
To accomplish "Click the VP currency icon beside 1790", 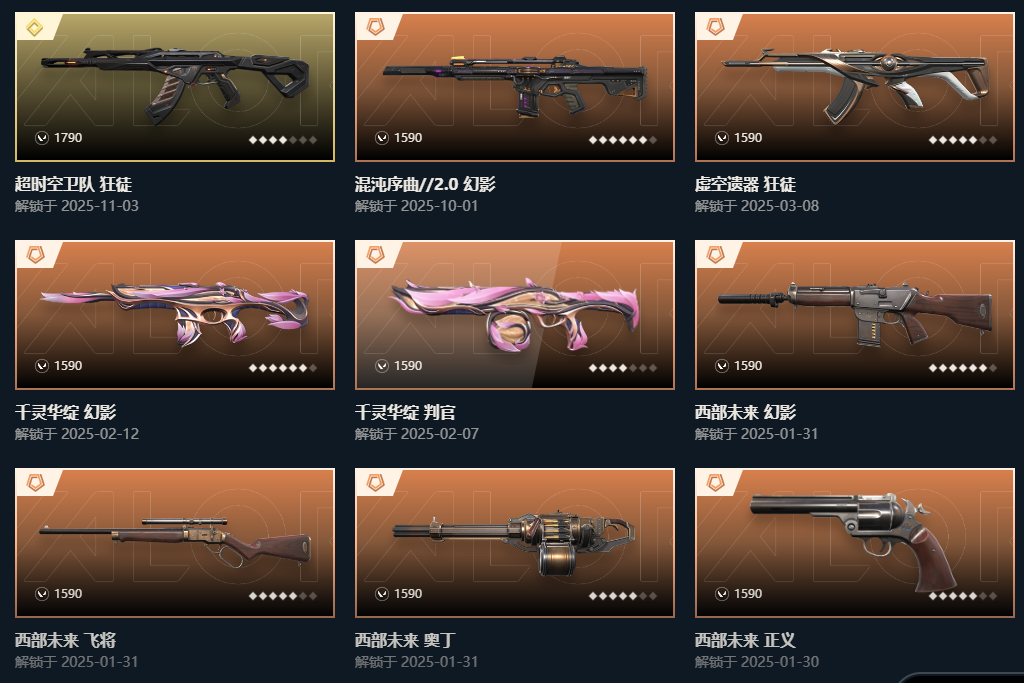I will pyautogui.click(x=42, y=138).
